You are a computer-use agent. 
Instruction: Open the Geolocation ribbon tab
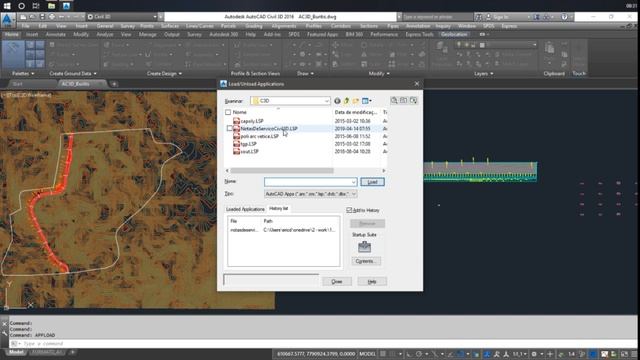(x=454, y=35)
